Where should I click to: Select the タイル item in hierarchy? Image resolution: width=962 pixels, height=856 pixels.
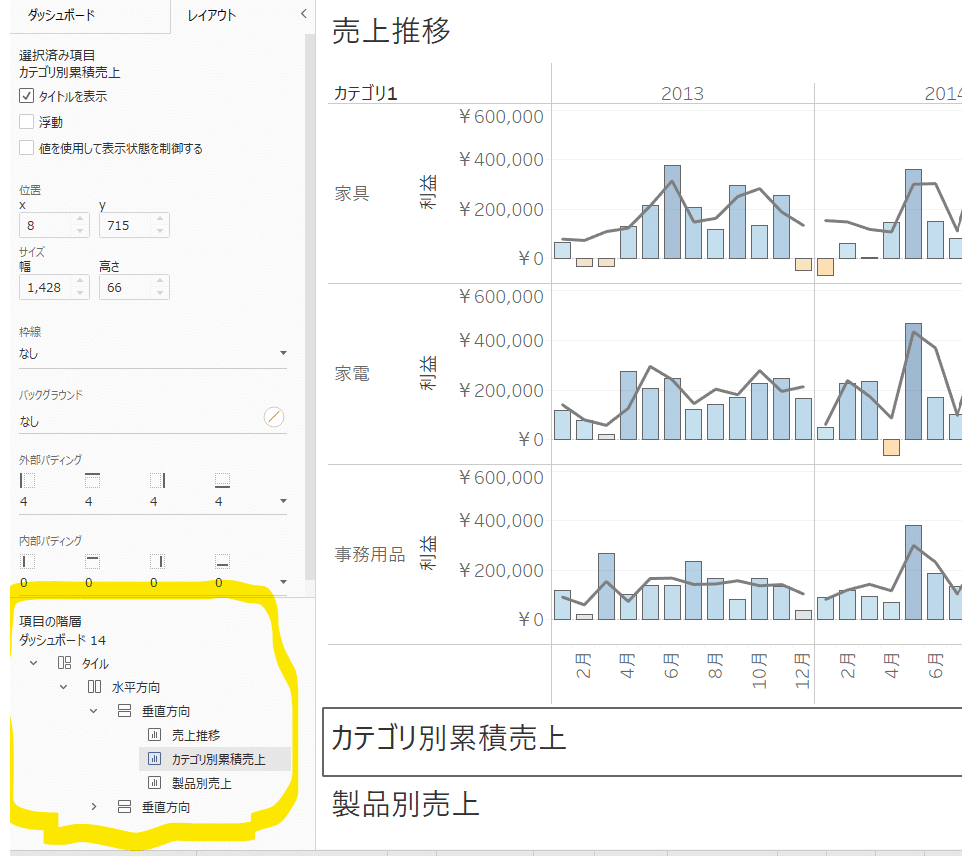95,663
